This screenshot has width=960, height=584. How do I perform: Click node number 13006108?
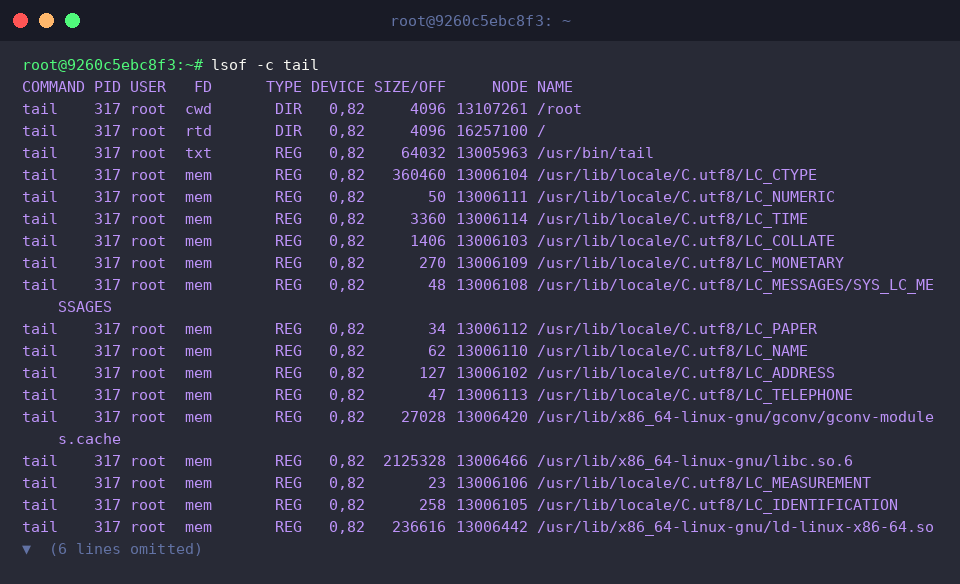[x=492, y=285]
